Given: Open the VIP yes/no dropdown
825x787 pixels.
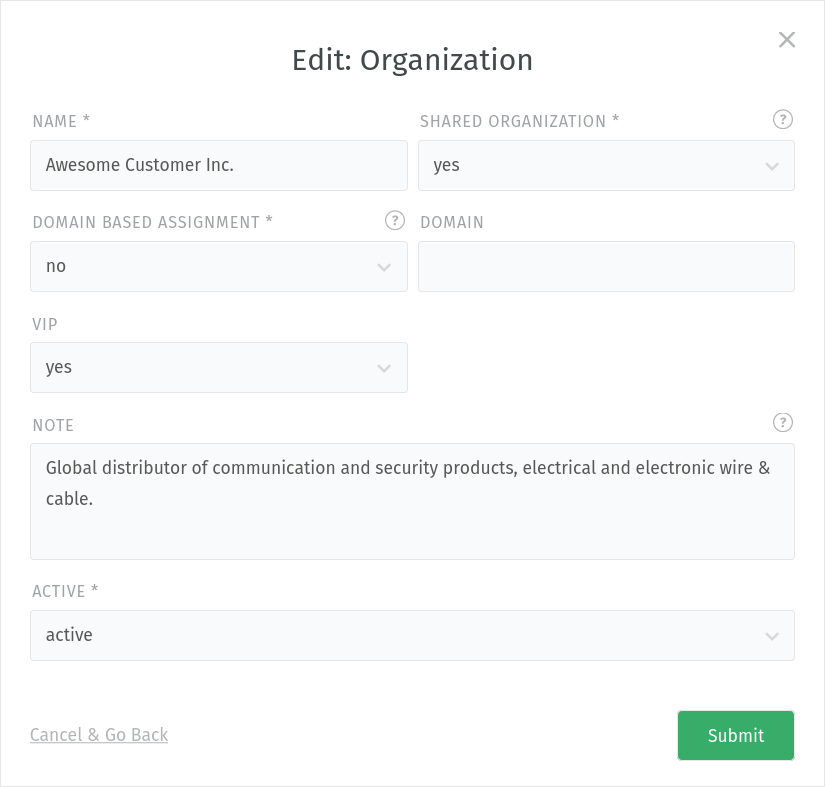Looking at the screenshot, I should tap(218, 368).
